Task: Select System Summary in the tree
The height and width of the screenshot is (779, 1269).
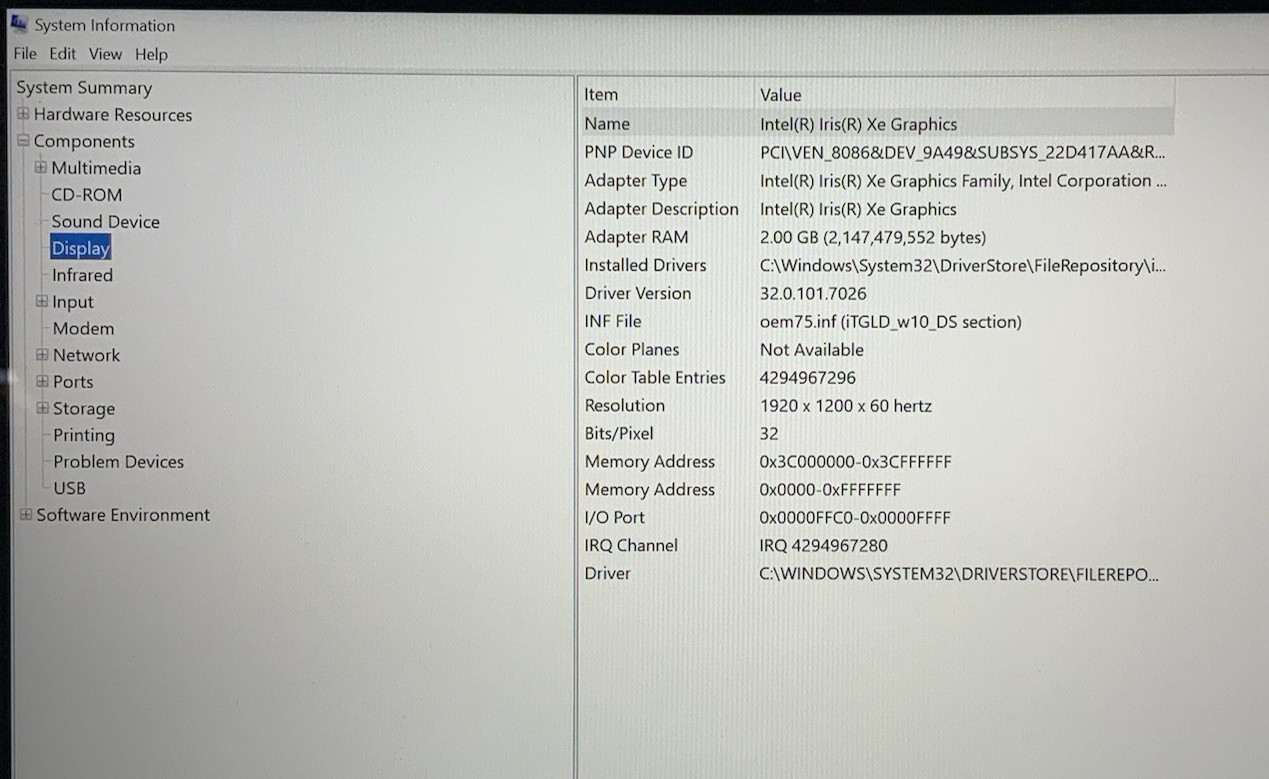Action: coord(84,88)
